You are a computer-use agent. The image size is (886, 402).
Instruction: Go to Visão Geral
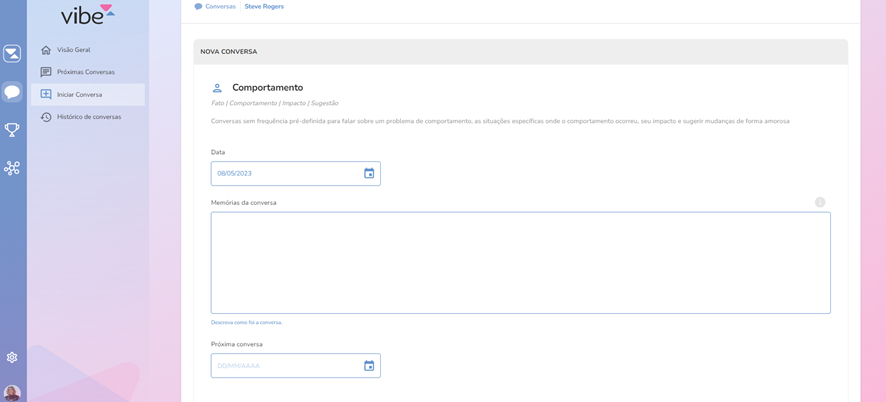click(x=73, y=50)
